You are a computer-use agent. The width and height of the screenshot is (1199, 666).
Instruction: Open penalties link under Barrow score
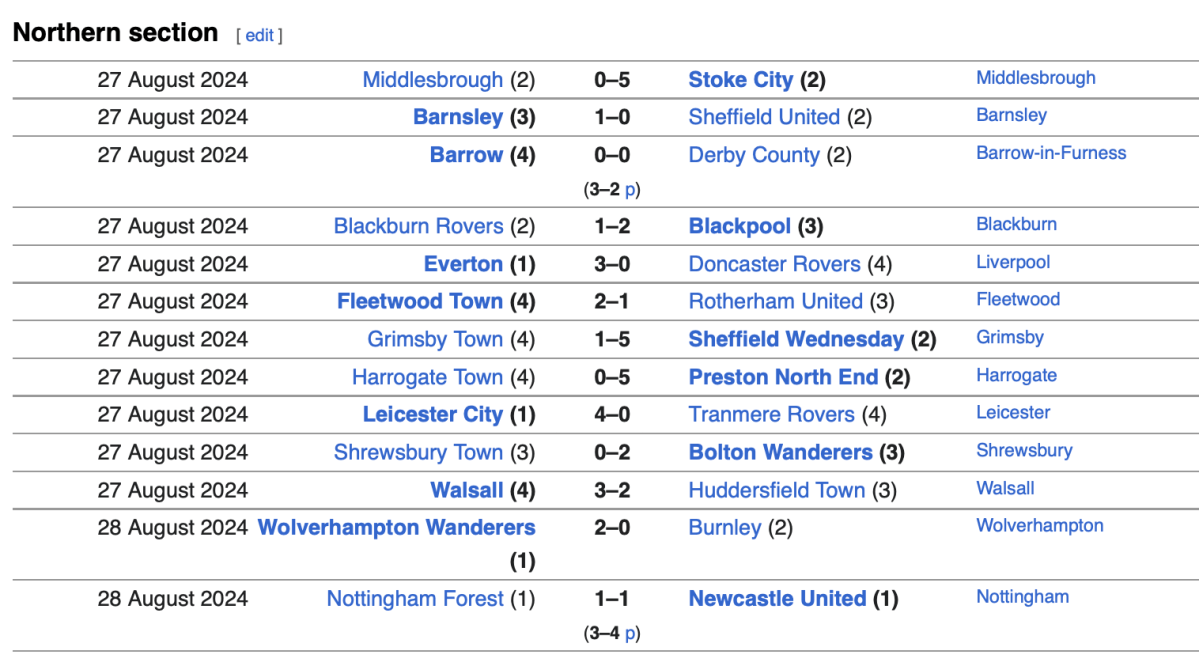[631, 189]
